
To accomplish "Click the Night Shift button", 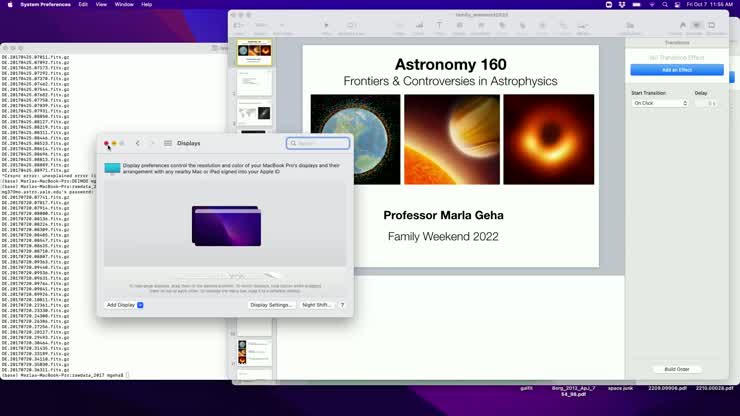I will [x=316, y=305].
